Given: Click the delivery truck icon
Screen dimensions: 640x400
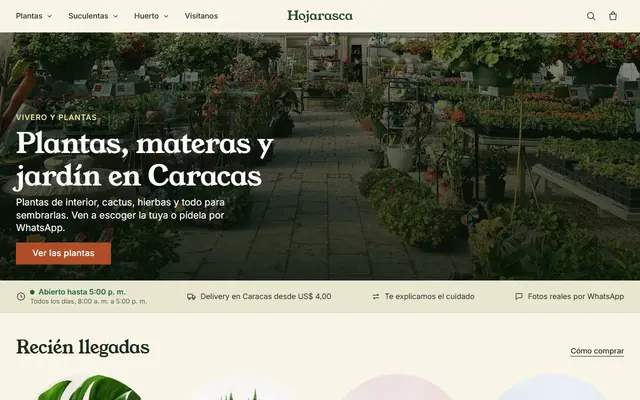Looking at the screenshot, I should tap(191, 297).
